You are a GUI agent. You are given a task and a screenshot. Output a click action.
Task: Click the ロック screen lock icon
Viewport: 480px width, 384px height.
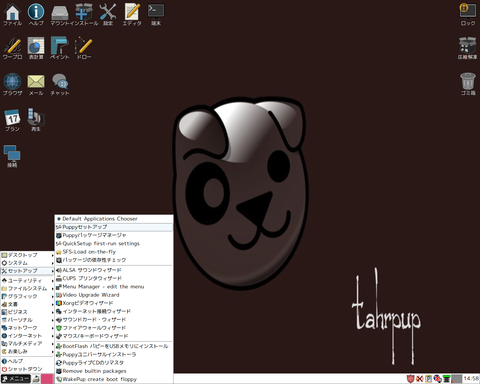(468, 14)
